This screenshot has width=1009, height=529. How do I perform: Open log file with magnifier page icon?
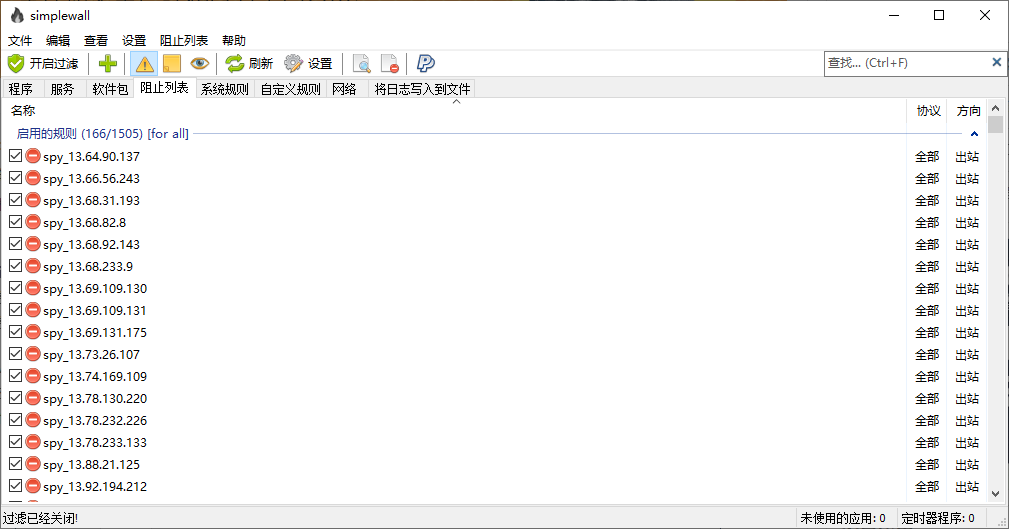pyautogui.click(x=362, y=63)
